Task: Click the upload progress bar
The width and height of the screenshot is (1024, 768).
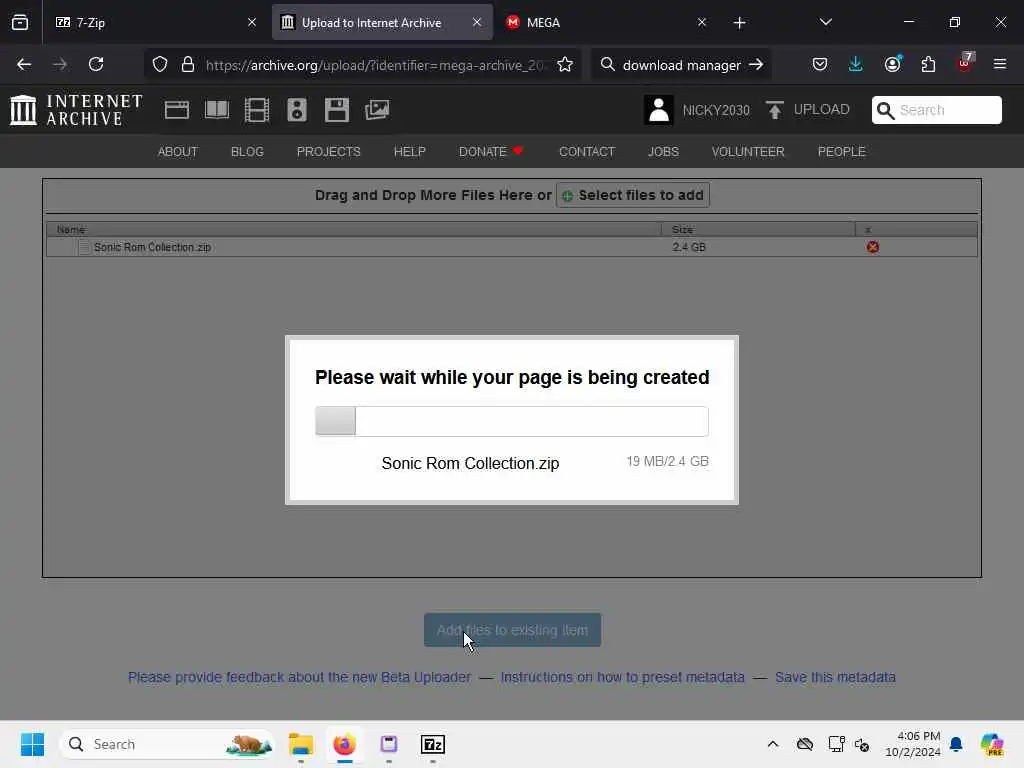Action: [512, 421]
